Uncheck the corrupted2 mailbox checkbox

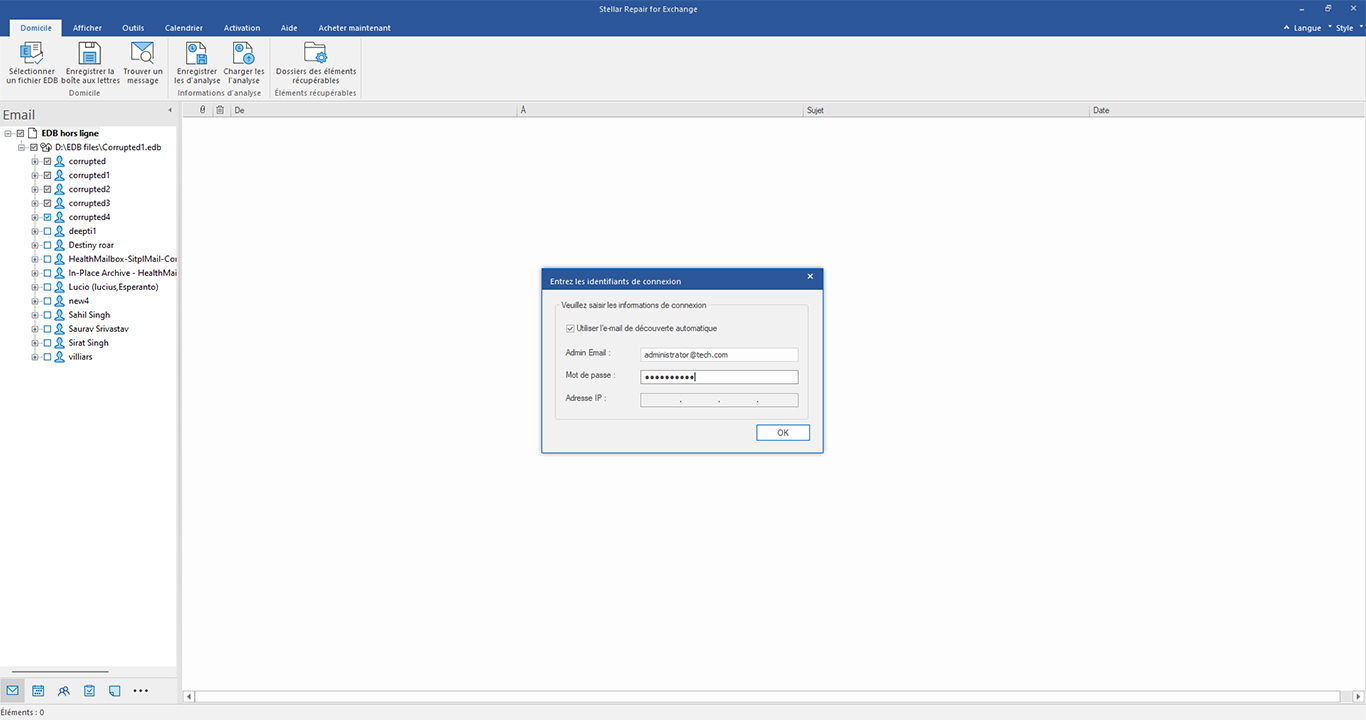[x=47, y=189]
